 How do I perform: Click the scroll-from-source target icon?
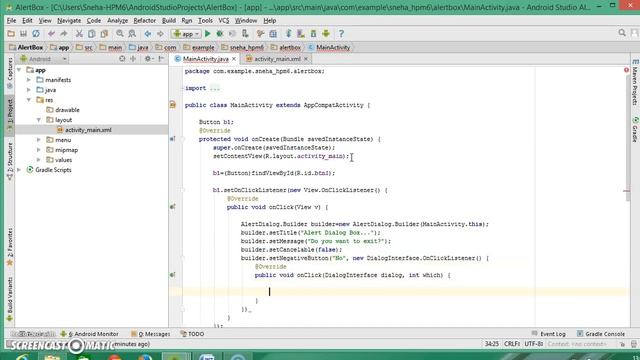click(122, 59)
